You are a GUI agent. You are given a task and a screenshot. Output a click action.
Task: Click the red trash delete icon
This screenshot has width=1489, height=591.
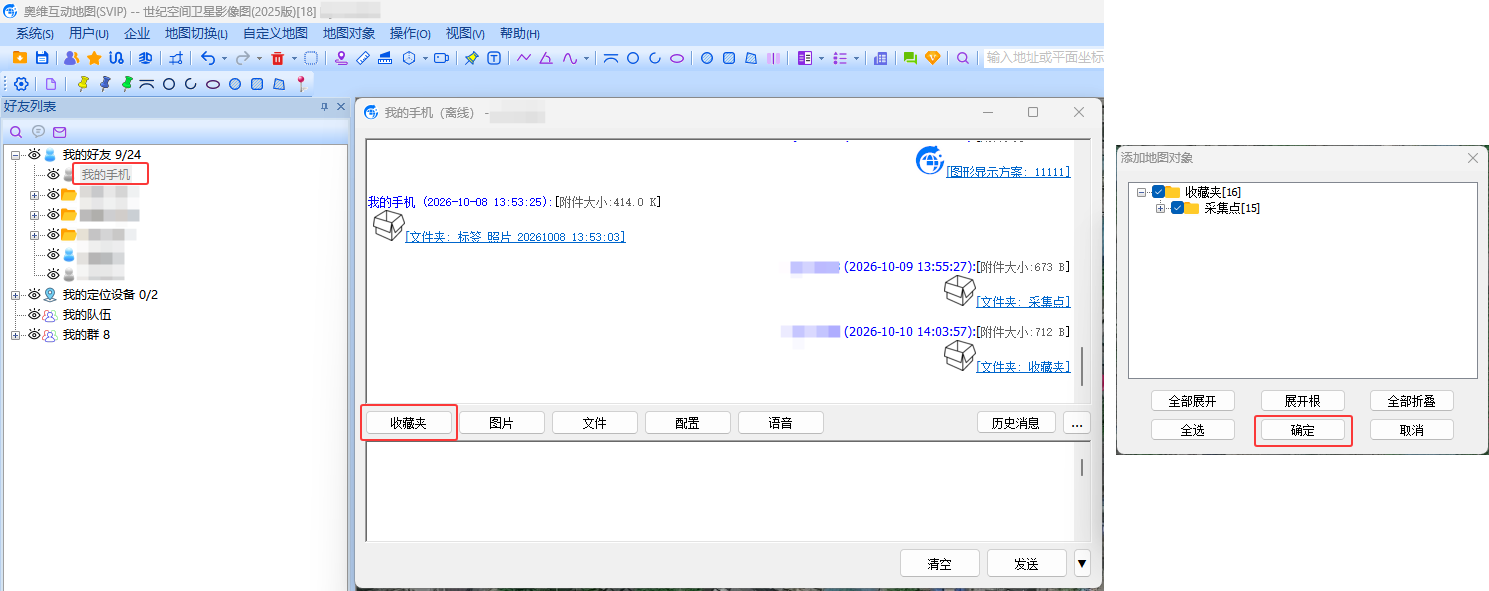[278, 58]
